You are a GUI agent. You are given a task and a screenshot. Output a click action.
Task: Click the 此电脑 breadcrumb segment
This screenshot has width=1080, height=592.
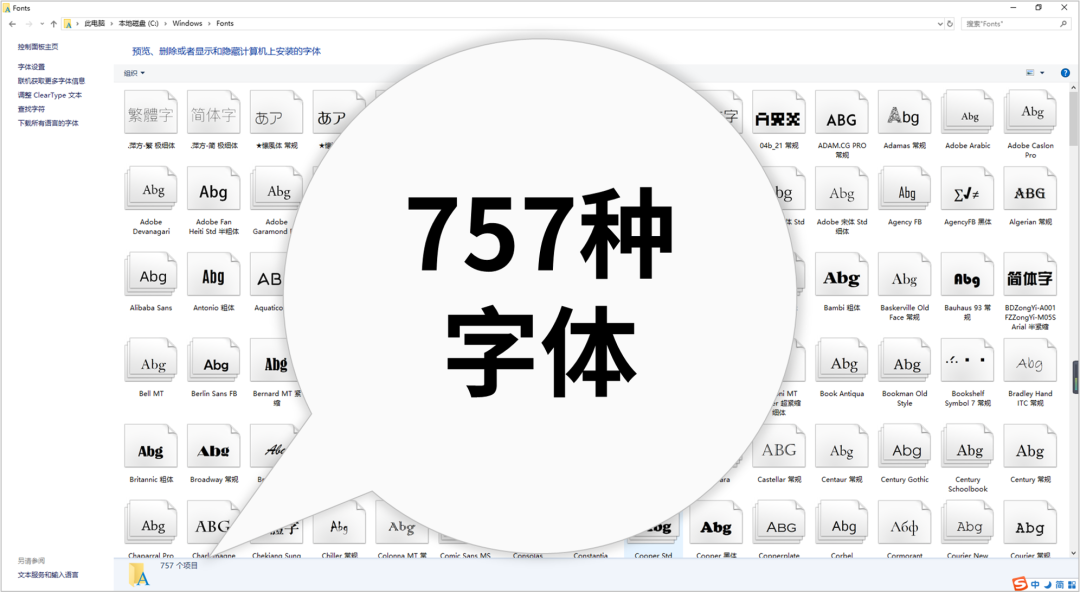point(94,23)
